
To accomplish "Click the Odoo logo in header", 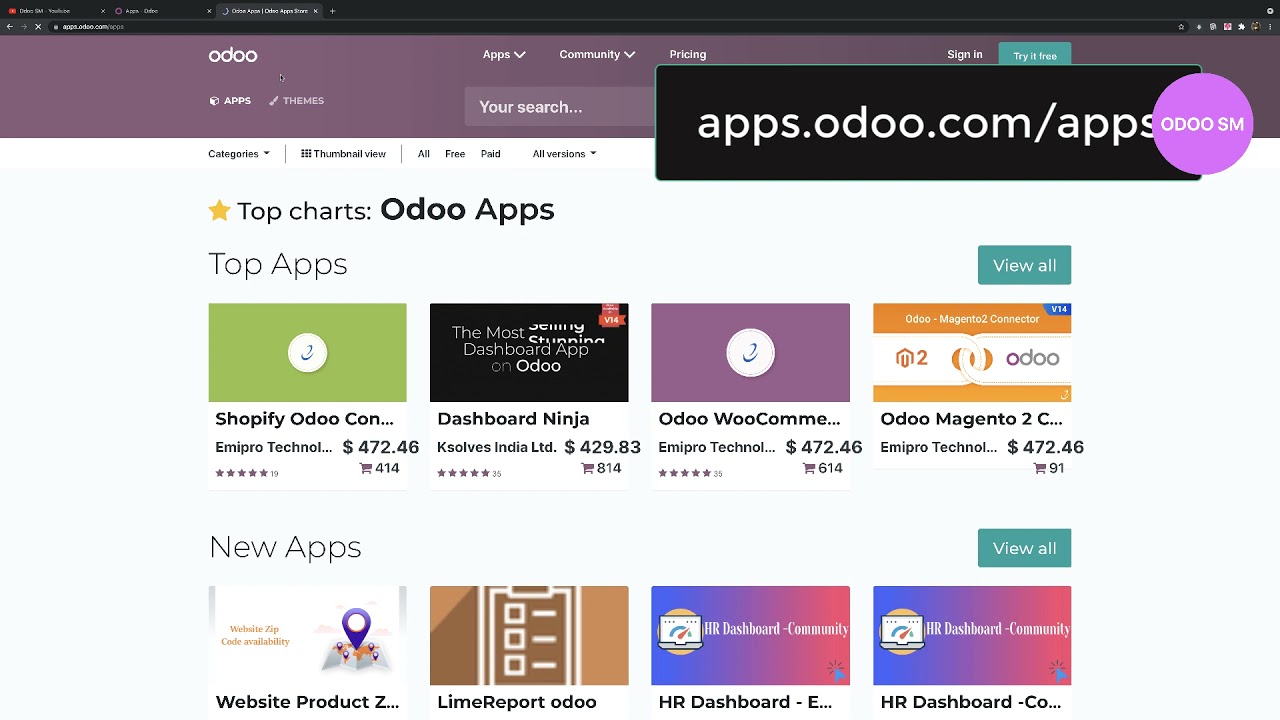I will [x=233, y=55].
